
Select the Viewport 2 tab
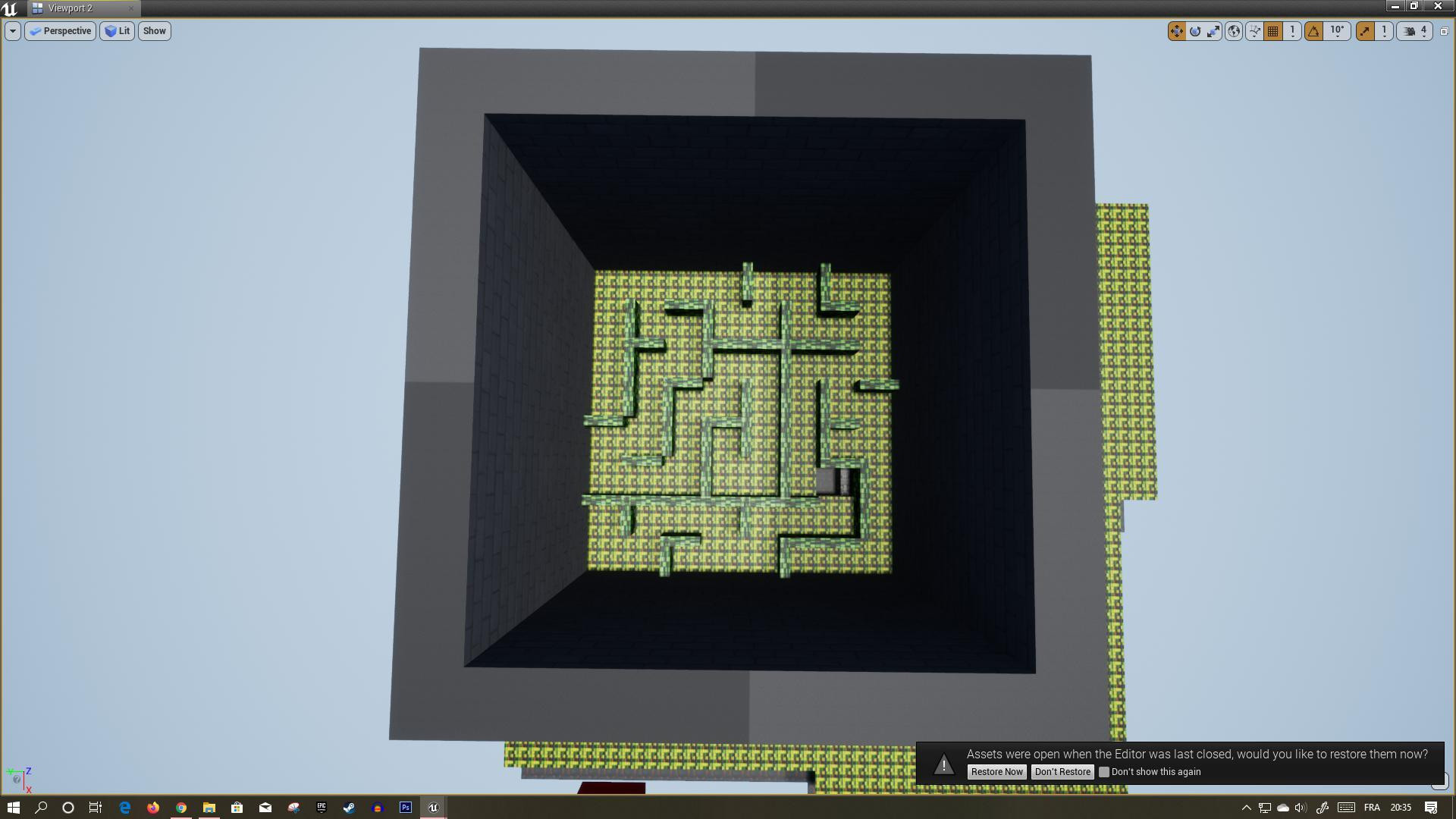coord(70,8)
